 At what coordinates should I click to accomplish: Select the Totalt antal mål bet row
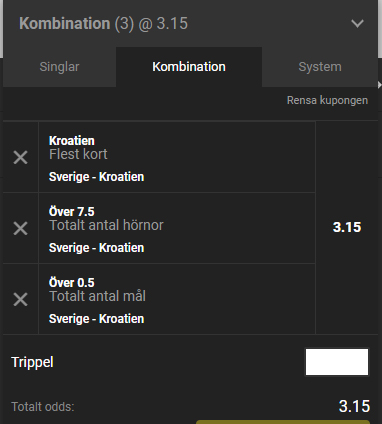(177, 299)
